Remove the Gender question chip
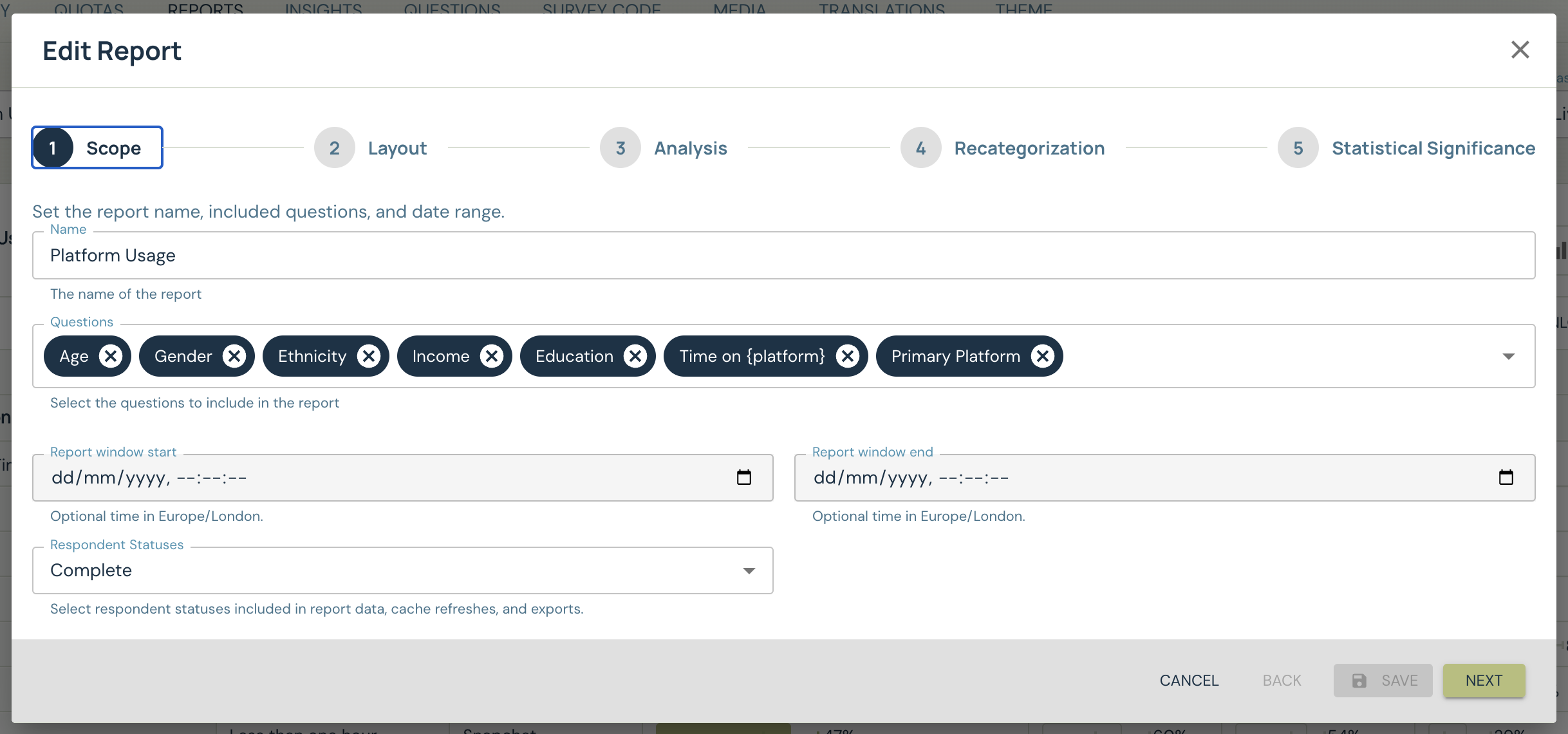Screen dimensions: 1568x734 pos(234,356)
